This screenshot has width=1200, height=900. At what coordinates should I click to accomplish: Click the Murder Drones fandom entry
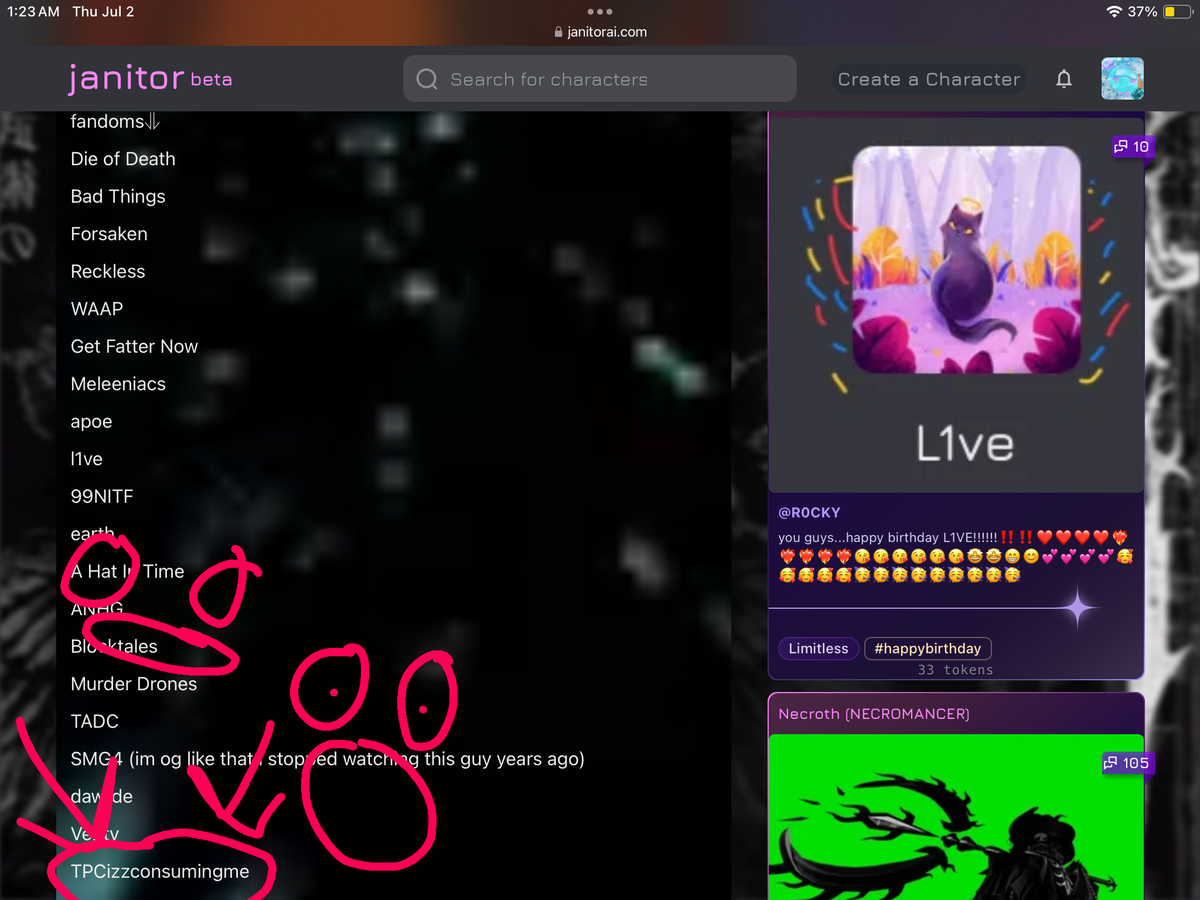click(134, 684)
